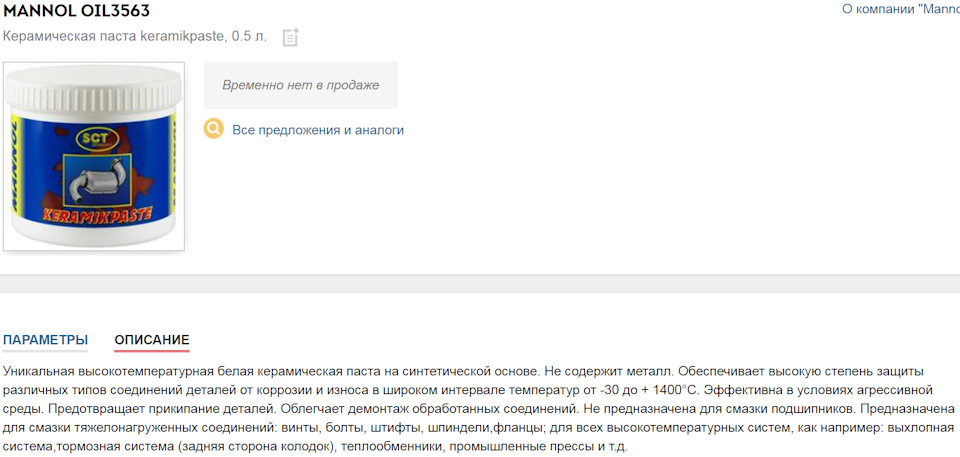Click the Керамическая паста keramikpaste subtitle
This screenshot has height=457, width=960.
[x=135, y=37]
